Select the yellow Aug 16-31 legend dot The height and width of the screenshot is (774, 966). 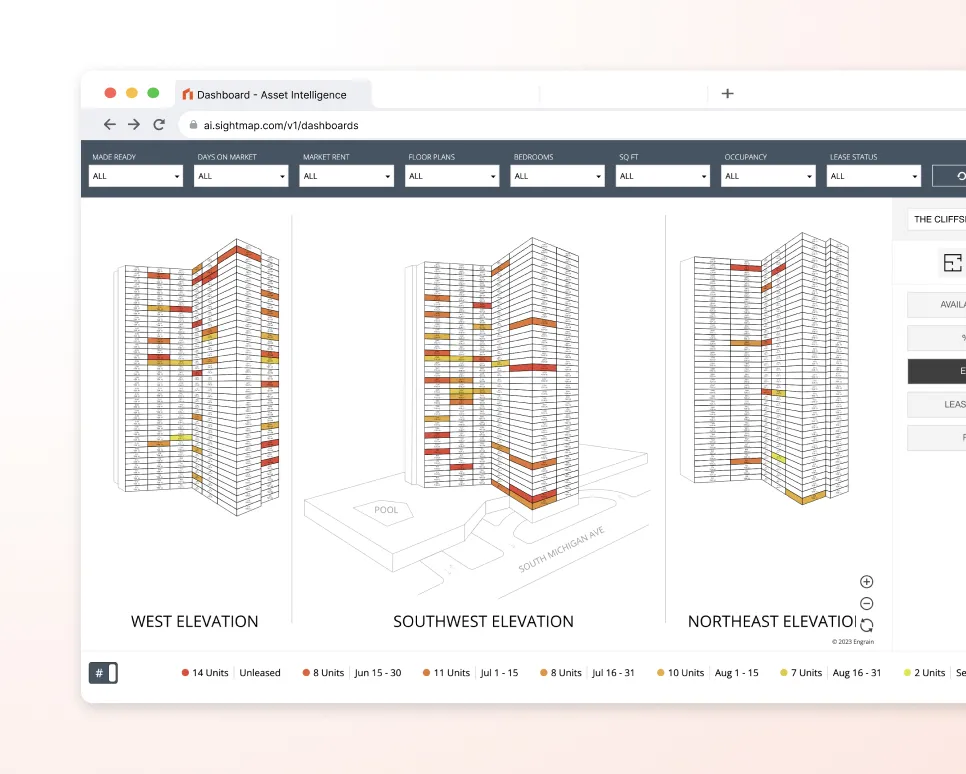pos(782,672)
